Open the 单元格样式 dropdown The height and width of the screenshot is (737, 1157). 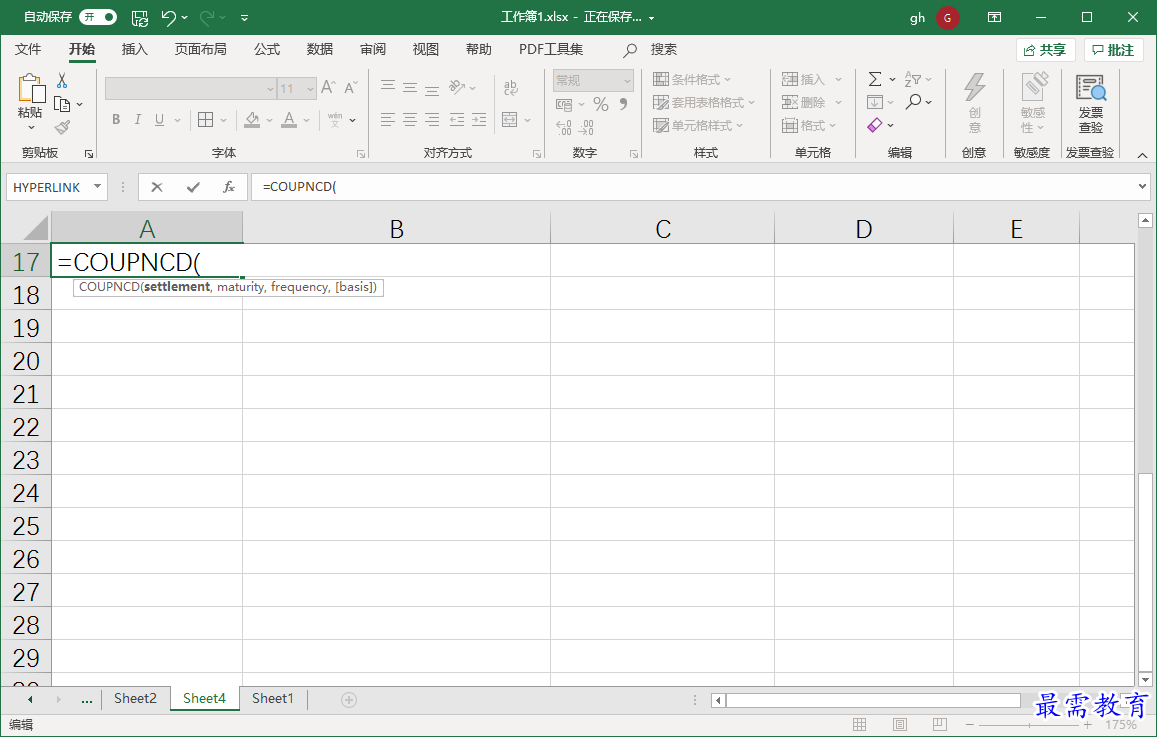pyautogui.click(x=698, y=125)
